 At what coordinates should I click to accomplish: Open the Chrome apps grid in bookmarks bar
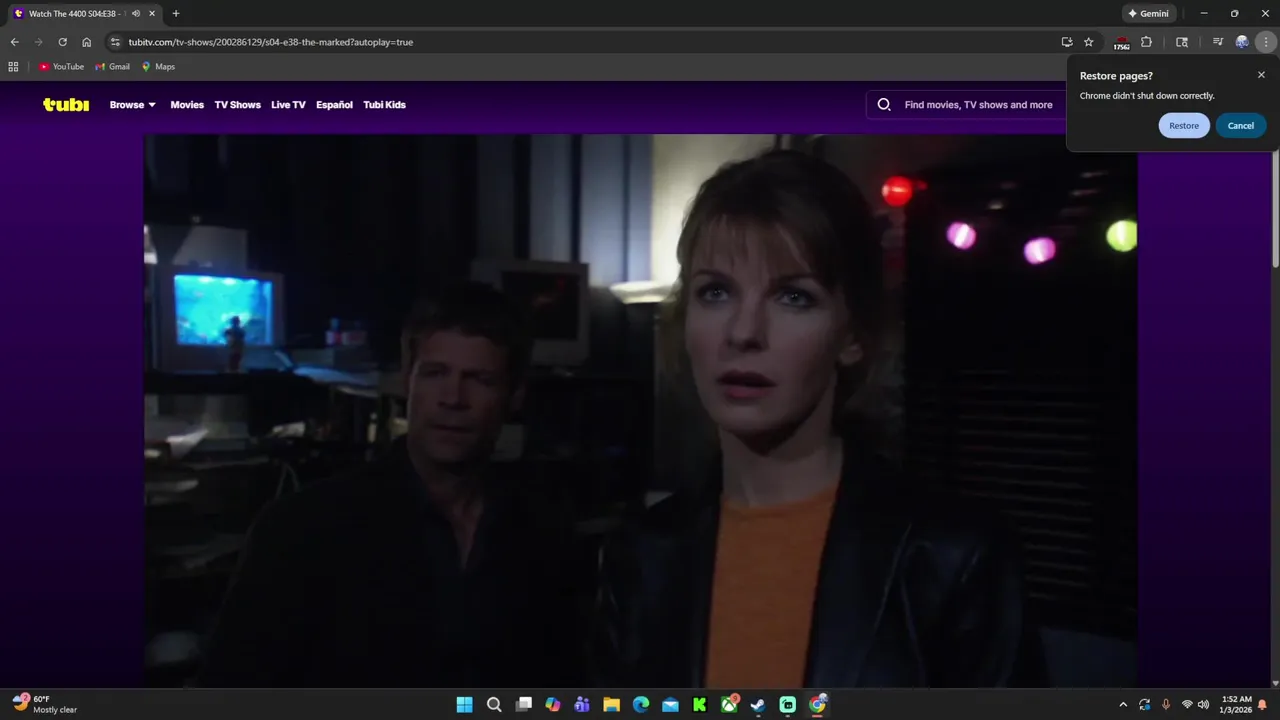click(x=13, y=66)
